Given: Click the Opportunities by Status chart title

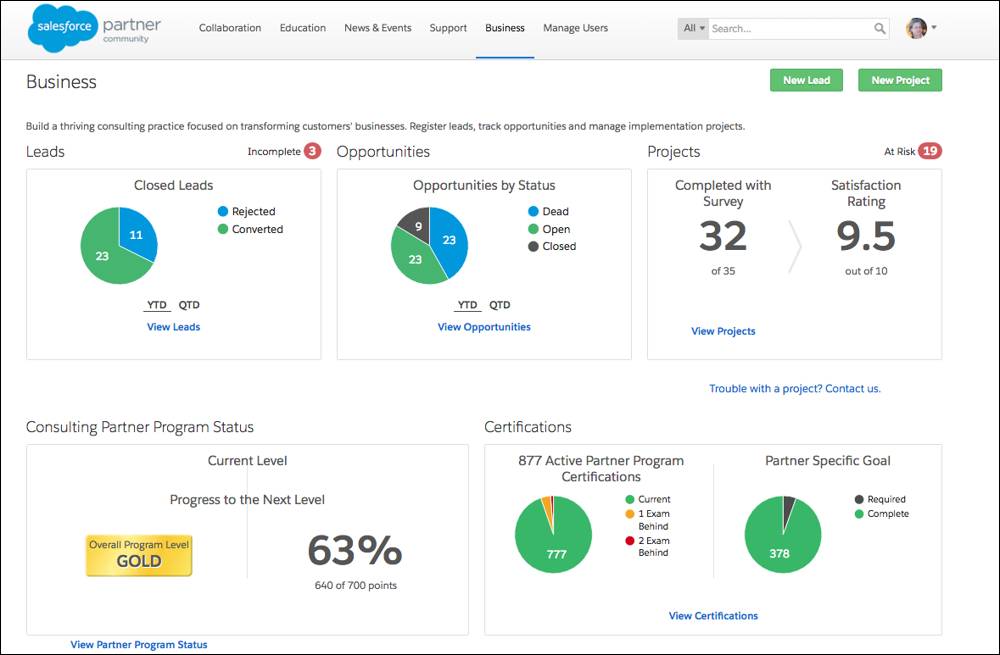Looking at the screenshot, I should click(x=484, y=185).
